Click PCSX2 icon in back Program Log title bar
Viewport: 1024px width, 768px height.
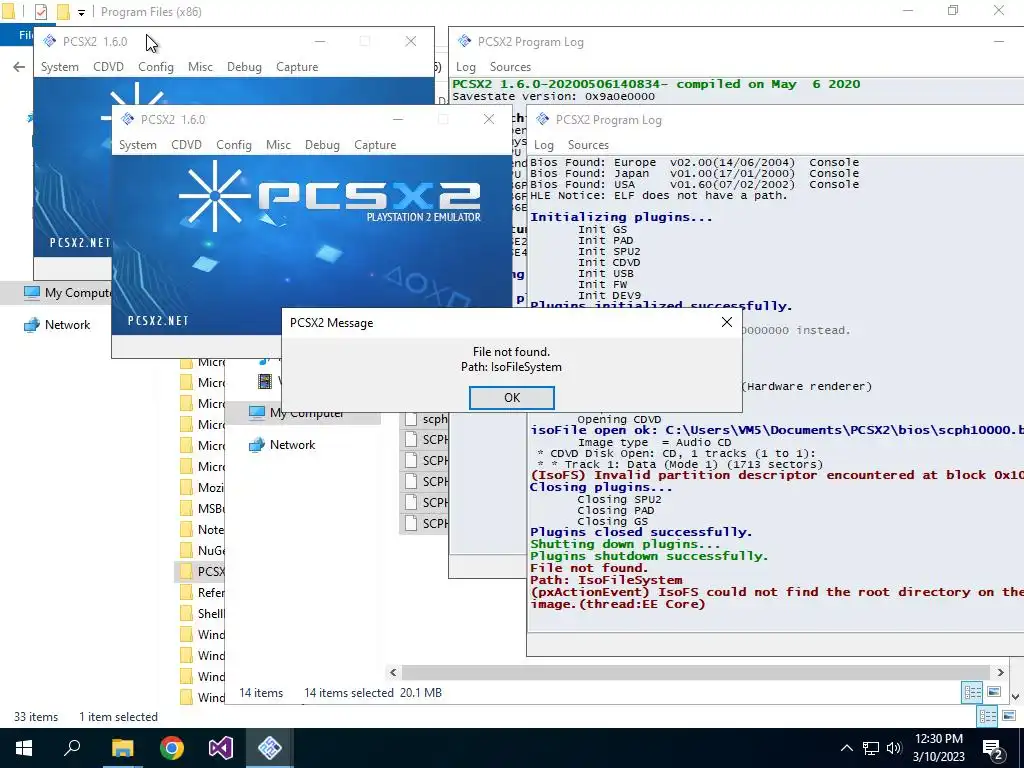pos(464,41)
